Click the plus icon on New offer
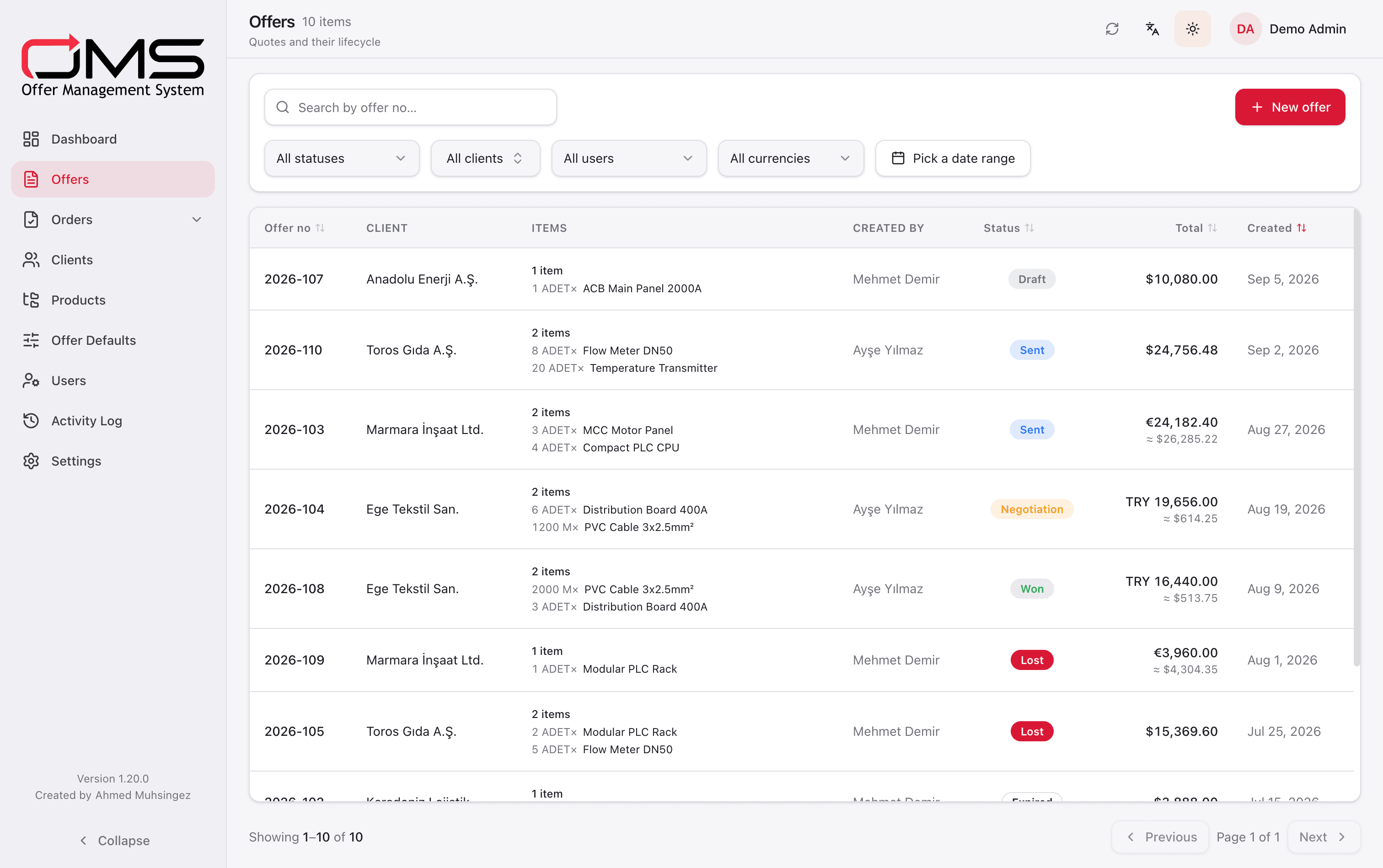The image size is (1383, 868). (x=1257, y=107)
